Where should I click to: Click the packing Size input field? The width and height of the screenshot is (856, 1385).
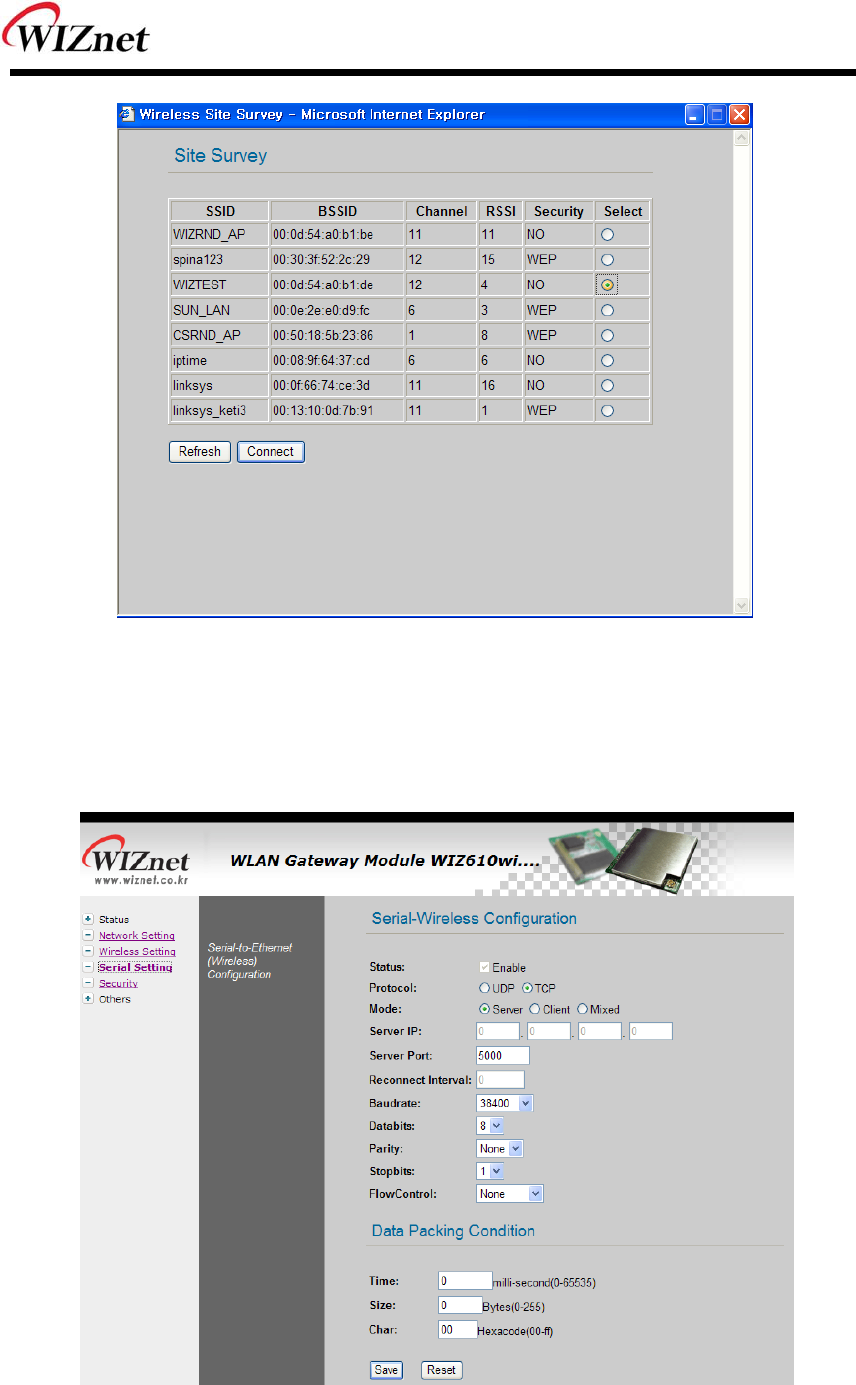[461, 1305]
